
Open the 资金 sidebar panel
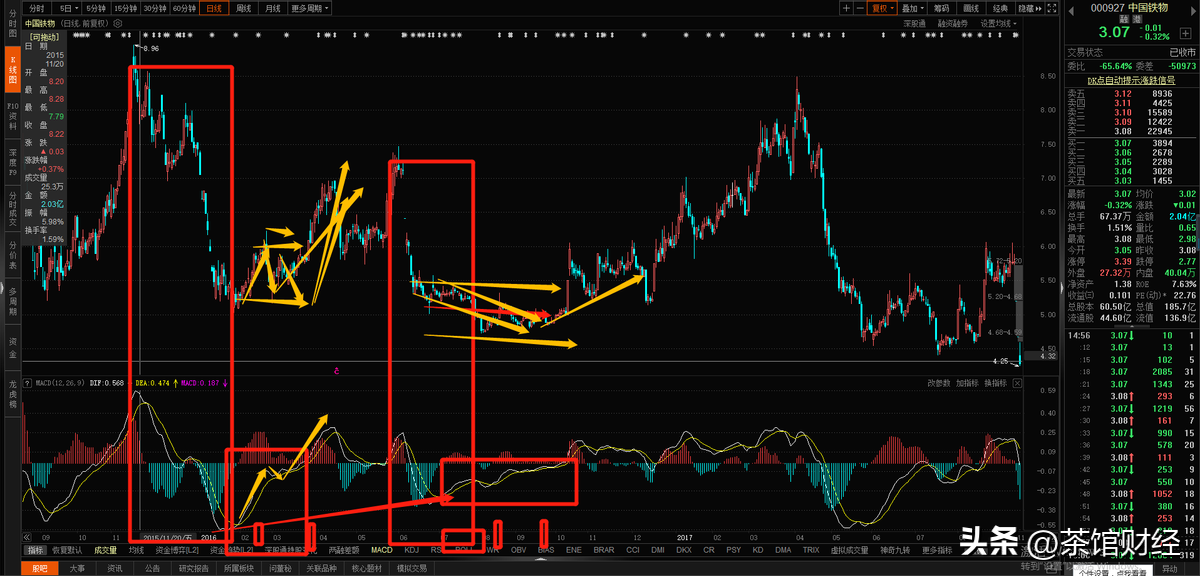pos(11,345)
